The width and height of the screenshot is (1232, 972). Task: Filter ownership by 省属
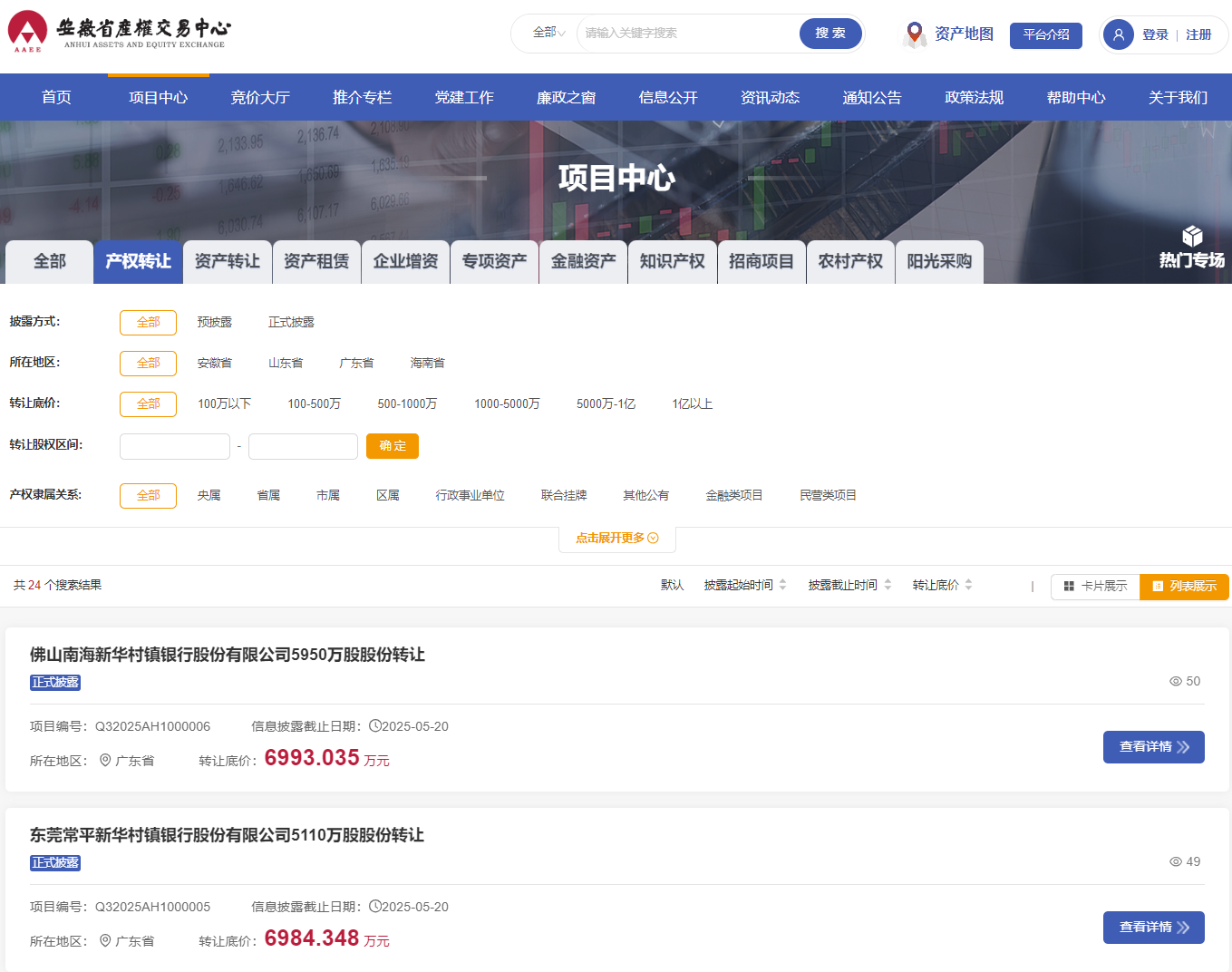point(268,495)
